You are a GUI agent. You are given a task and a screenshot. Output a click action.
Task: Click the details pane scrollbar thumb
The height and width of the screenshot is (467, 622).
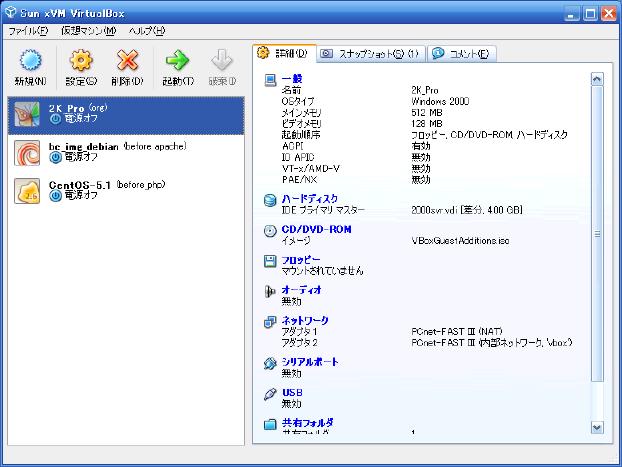click(597, 234)
